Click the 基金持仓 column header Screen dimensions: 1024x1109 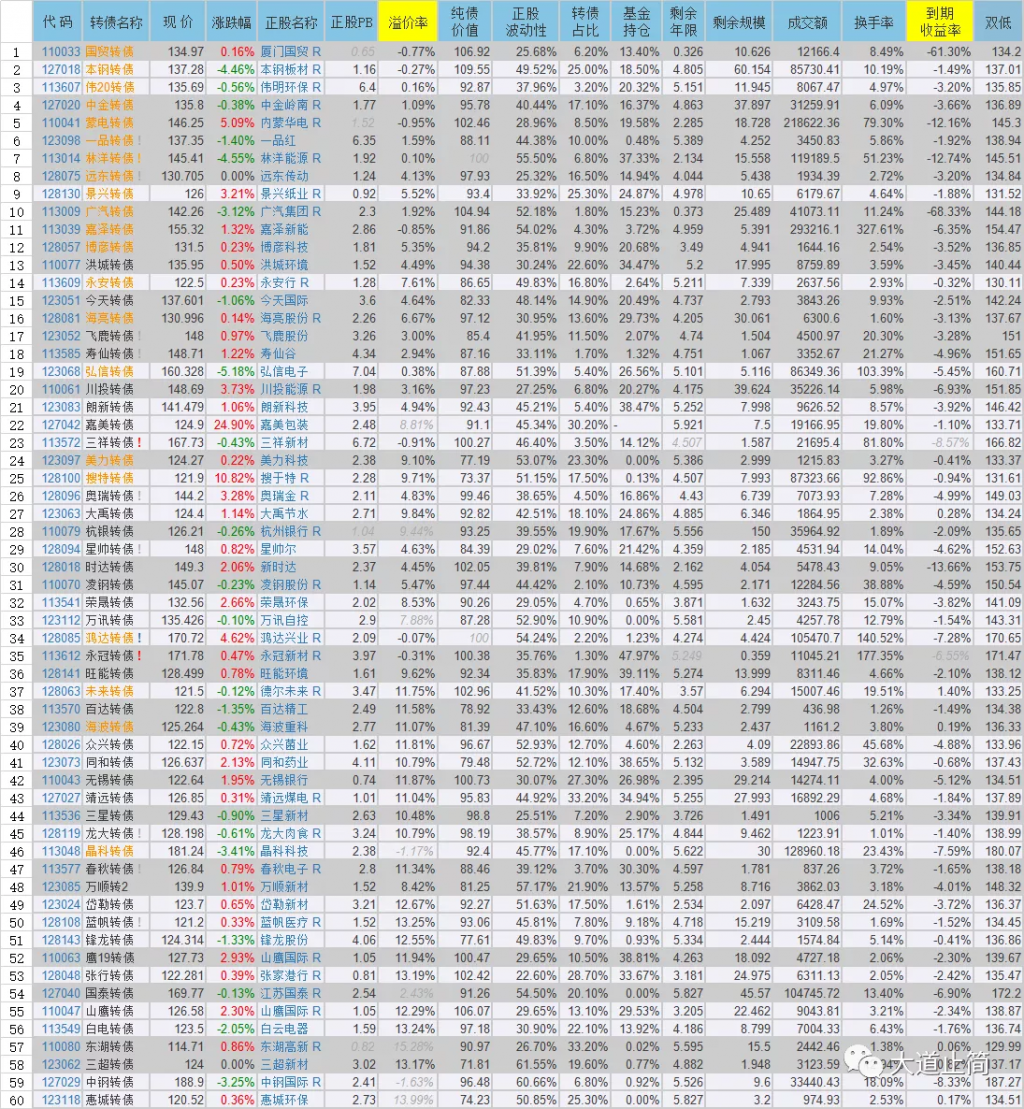636,22
